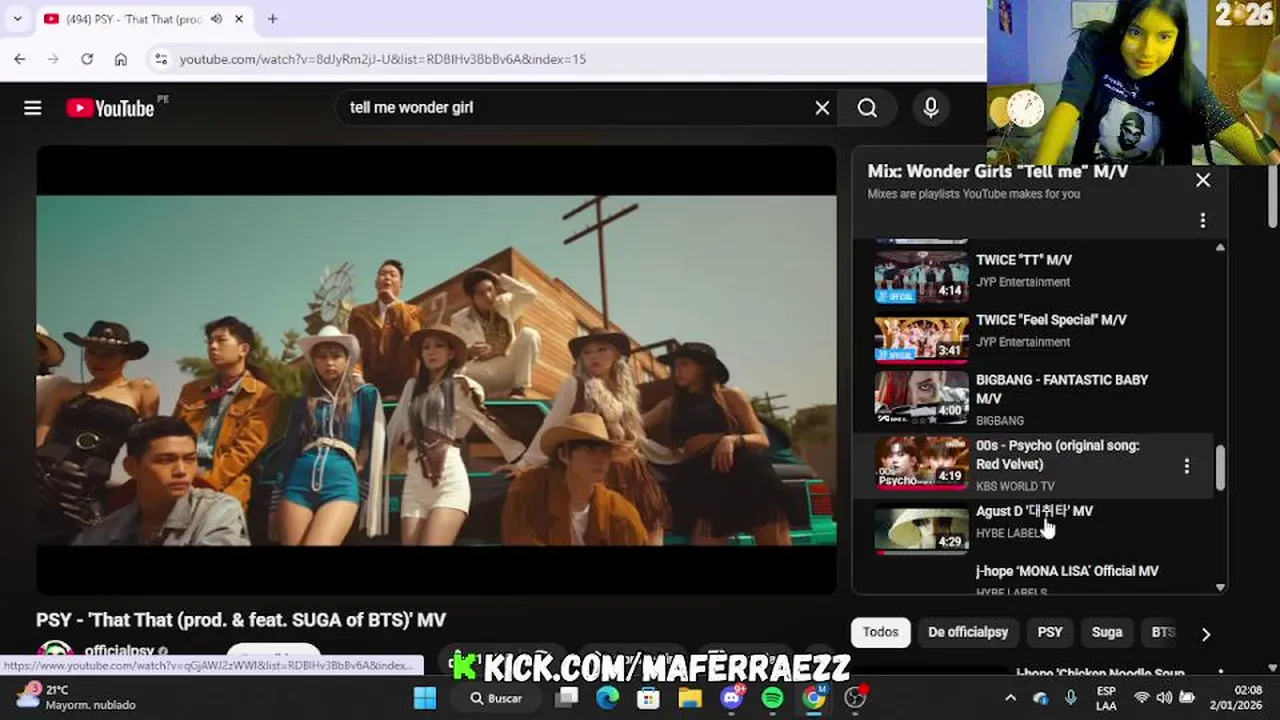Click JYP Entertainment under TWICE TT
The height and width of the screenshot is (720, 1280).
[1023, 282]
